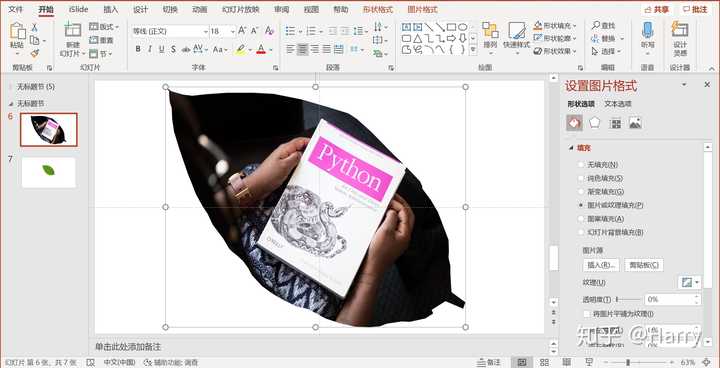Switch to Text Options (文本选项) tab

(x=618, y=104)
